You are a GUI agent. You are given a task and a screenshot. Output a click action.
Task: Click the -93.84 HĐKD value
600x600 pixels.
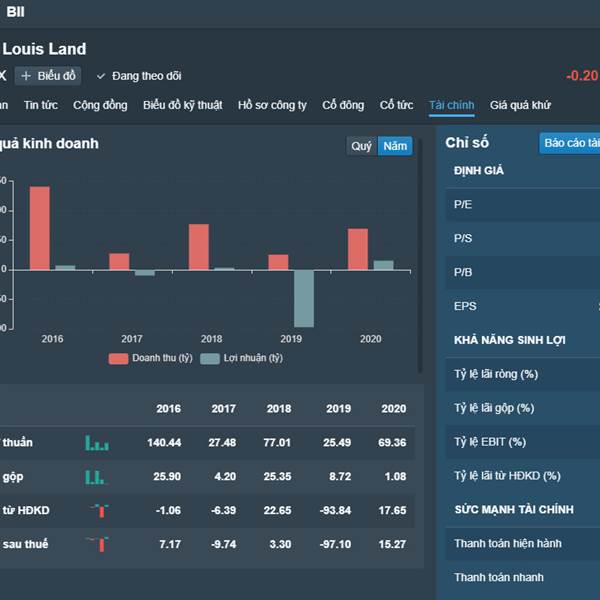(335, 510)
